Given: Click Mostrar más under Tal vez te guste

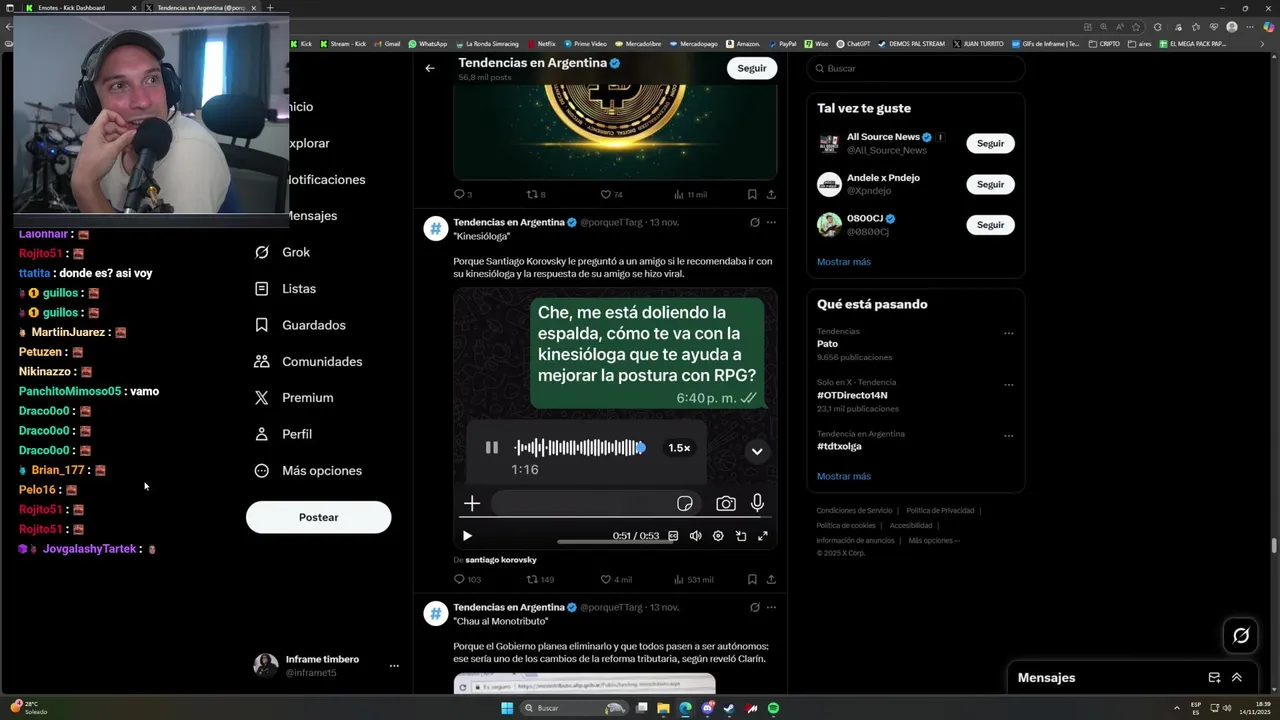Looking at the screenshot, I should click(844, 262).
